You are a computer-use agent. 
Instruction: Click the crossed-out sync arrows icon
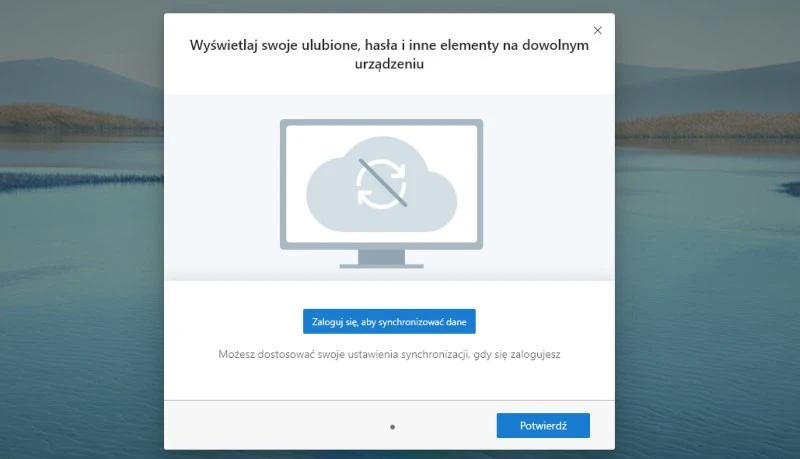pyautogui.click(x=381, y=184)
